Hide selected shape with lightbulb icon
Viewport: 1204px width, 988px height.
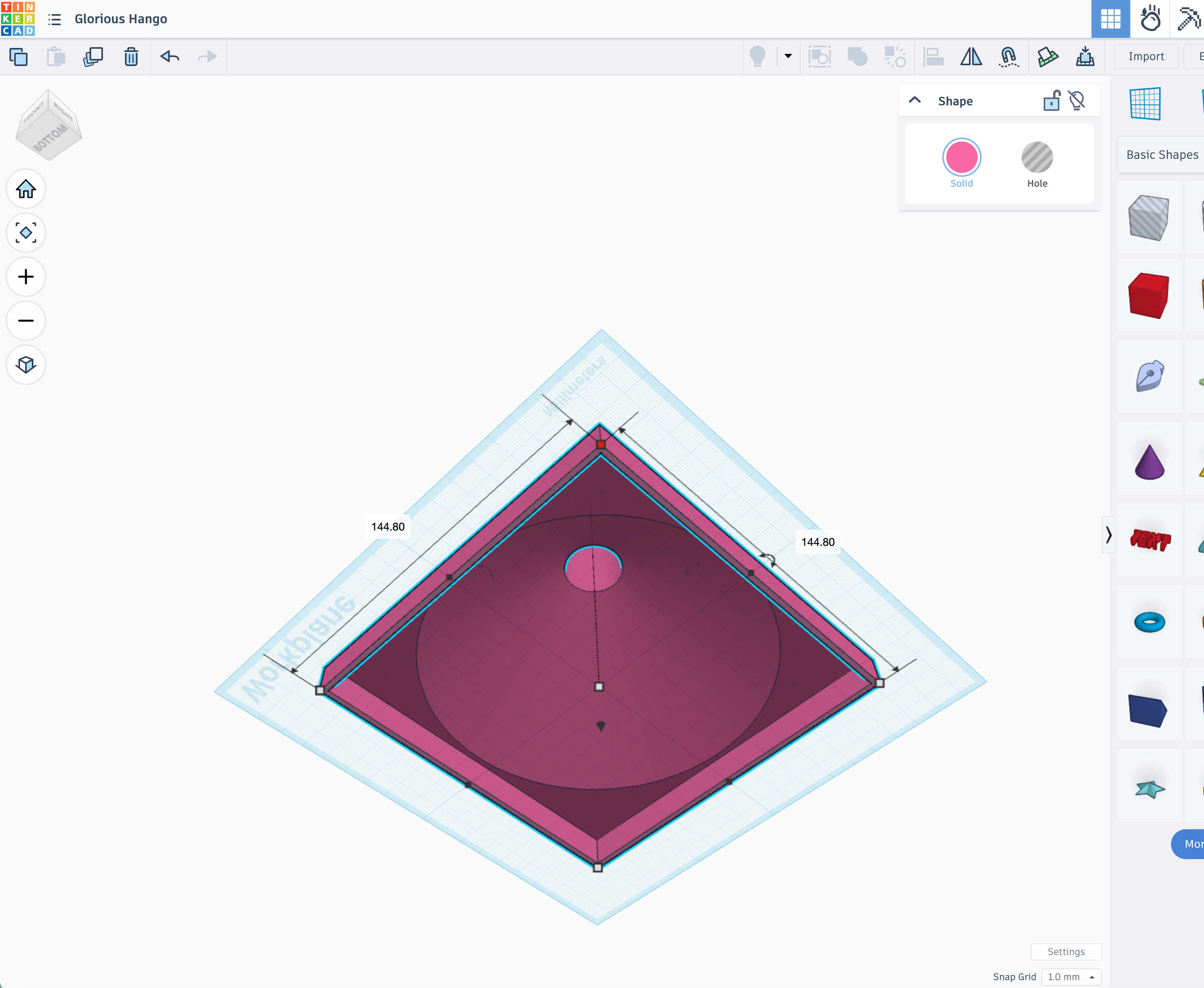pyautogui.click(x=1077, y=101)
